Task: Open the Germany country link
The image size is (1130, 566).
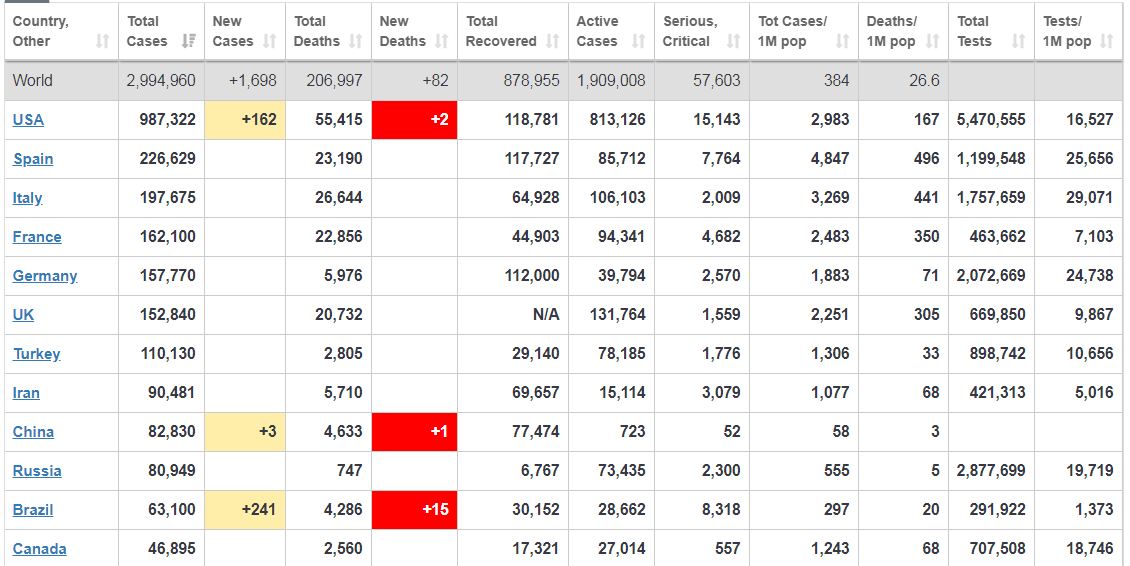Action: (x=45, y=276)
